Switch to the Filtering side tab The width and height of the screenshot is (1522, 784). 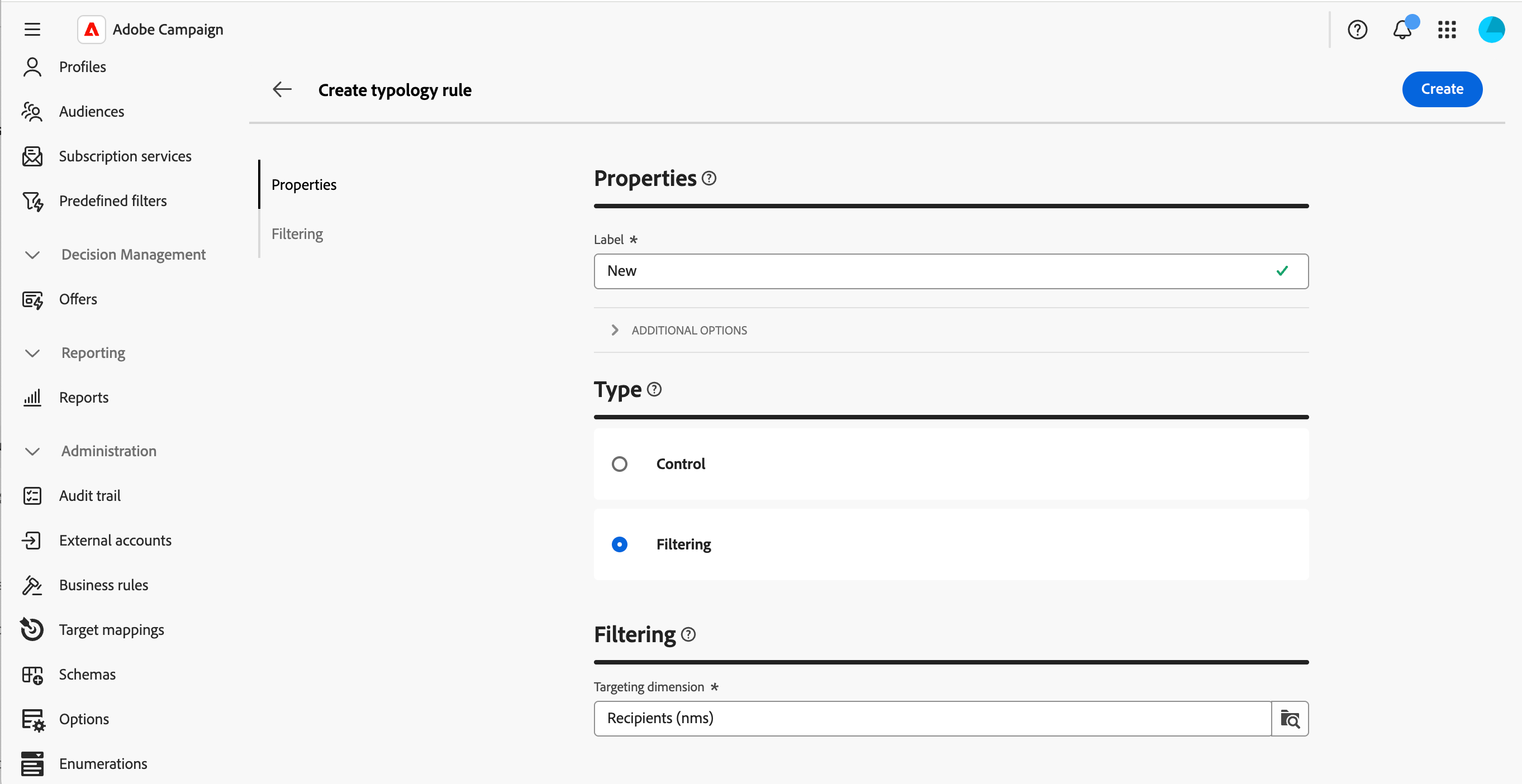click(297, 234)
